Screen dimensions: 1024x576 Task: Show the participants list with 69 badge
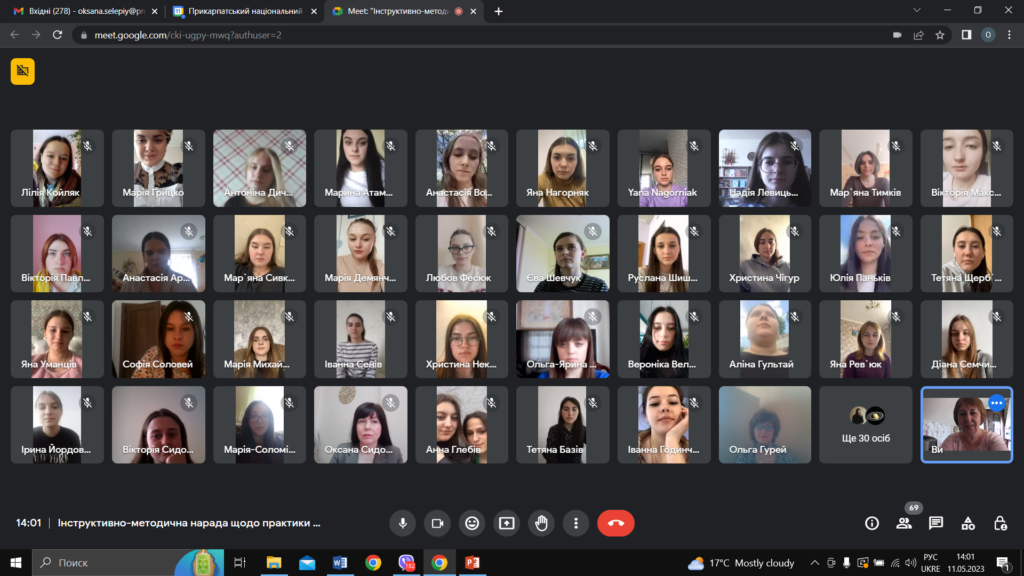pyautogui.click(x=904, y=523)
